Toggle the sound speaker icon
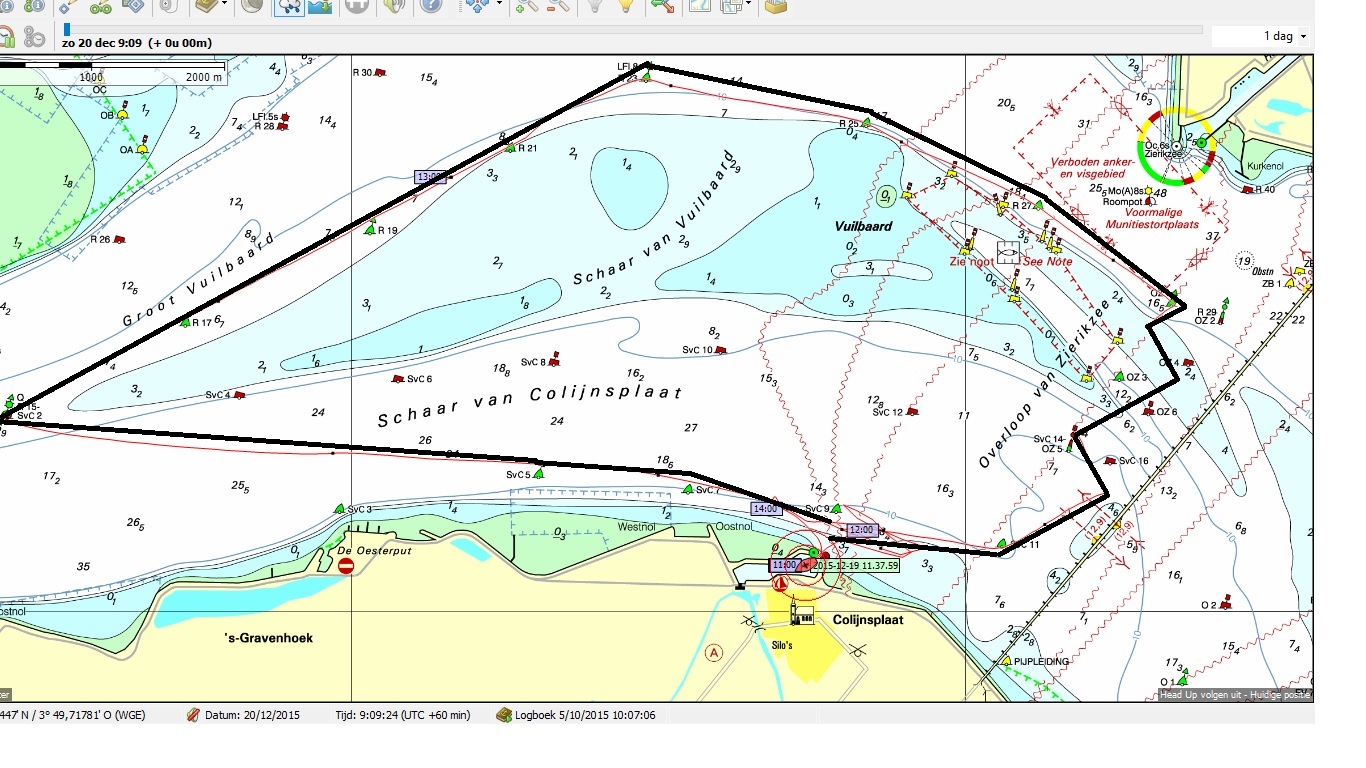The height and width of the screenshot is (768, 1366). [394, 6]
